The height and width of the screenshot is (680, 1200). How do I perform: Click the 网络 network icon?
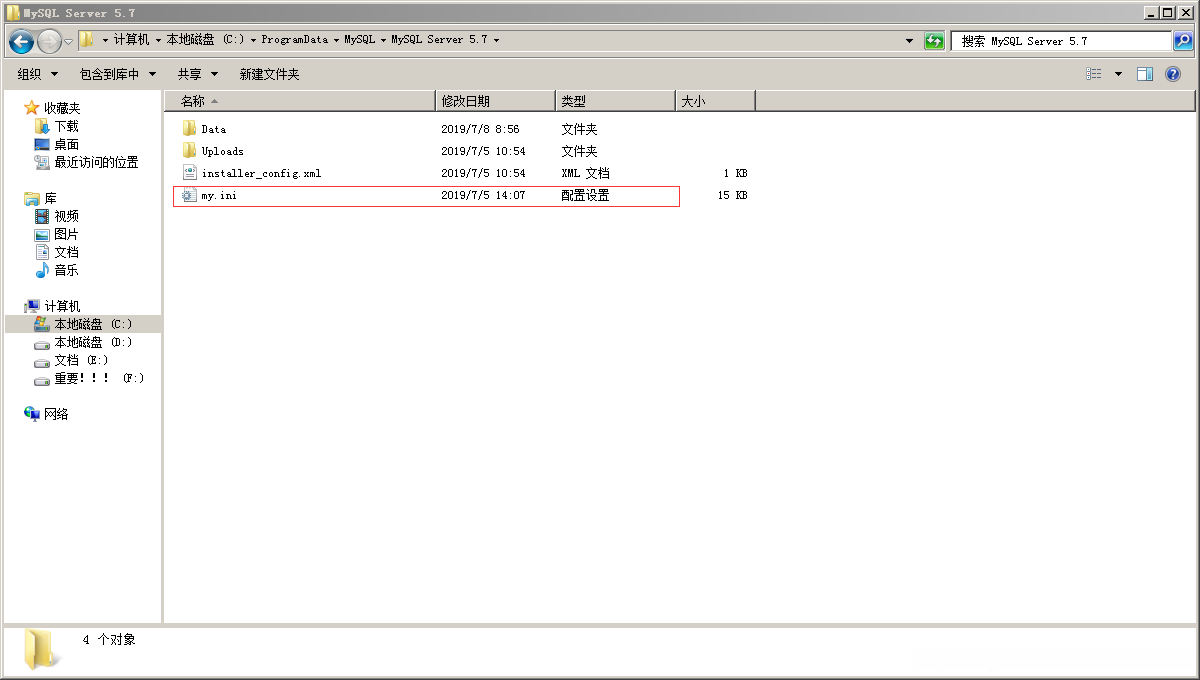pyautogui.click(x=32, y=415)
